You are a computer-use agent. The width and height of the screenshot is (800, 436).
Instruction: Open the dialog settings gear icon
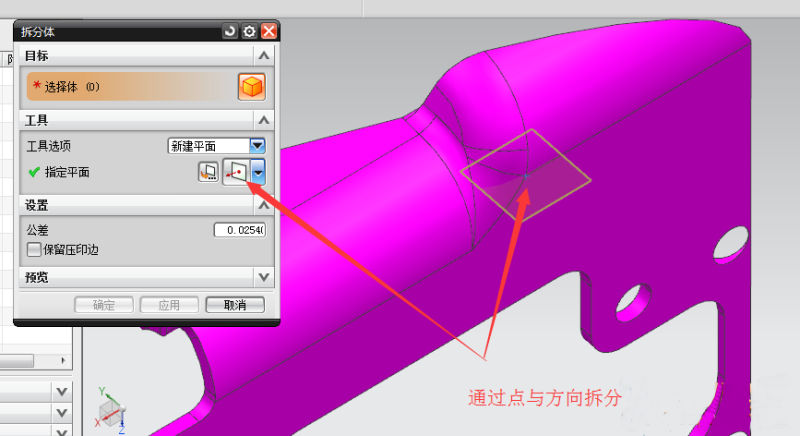click(249, 32)
